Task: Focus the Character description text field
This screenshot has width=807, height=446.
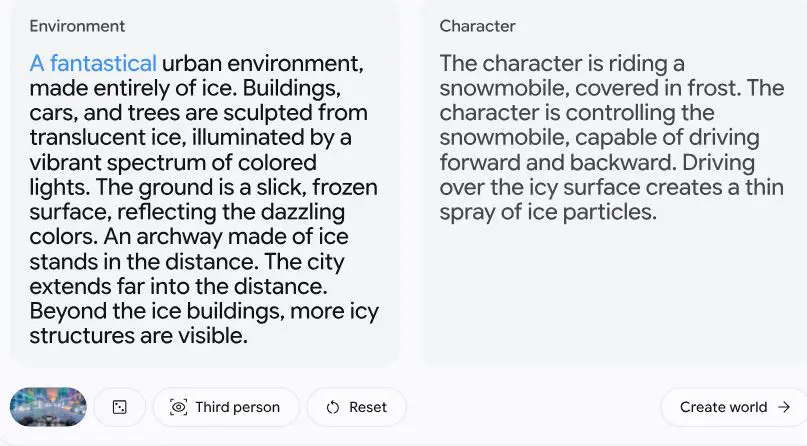Action: [x=612, y=138]
